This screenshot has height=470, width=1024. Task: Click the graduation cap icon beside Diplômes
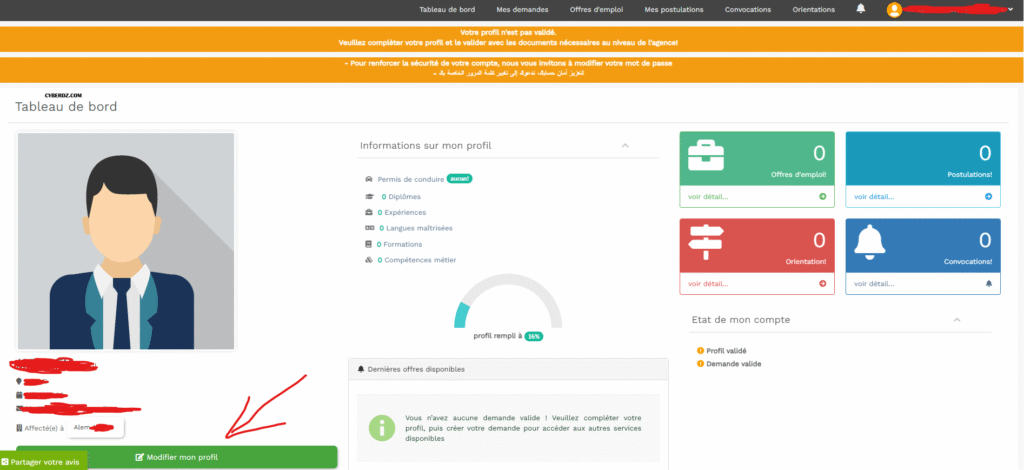coord(369,196)
